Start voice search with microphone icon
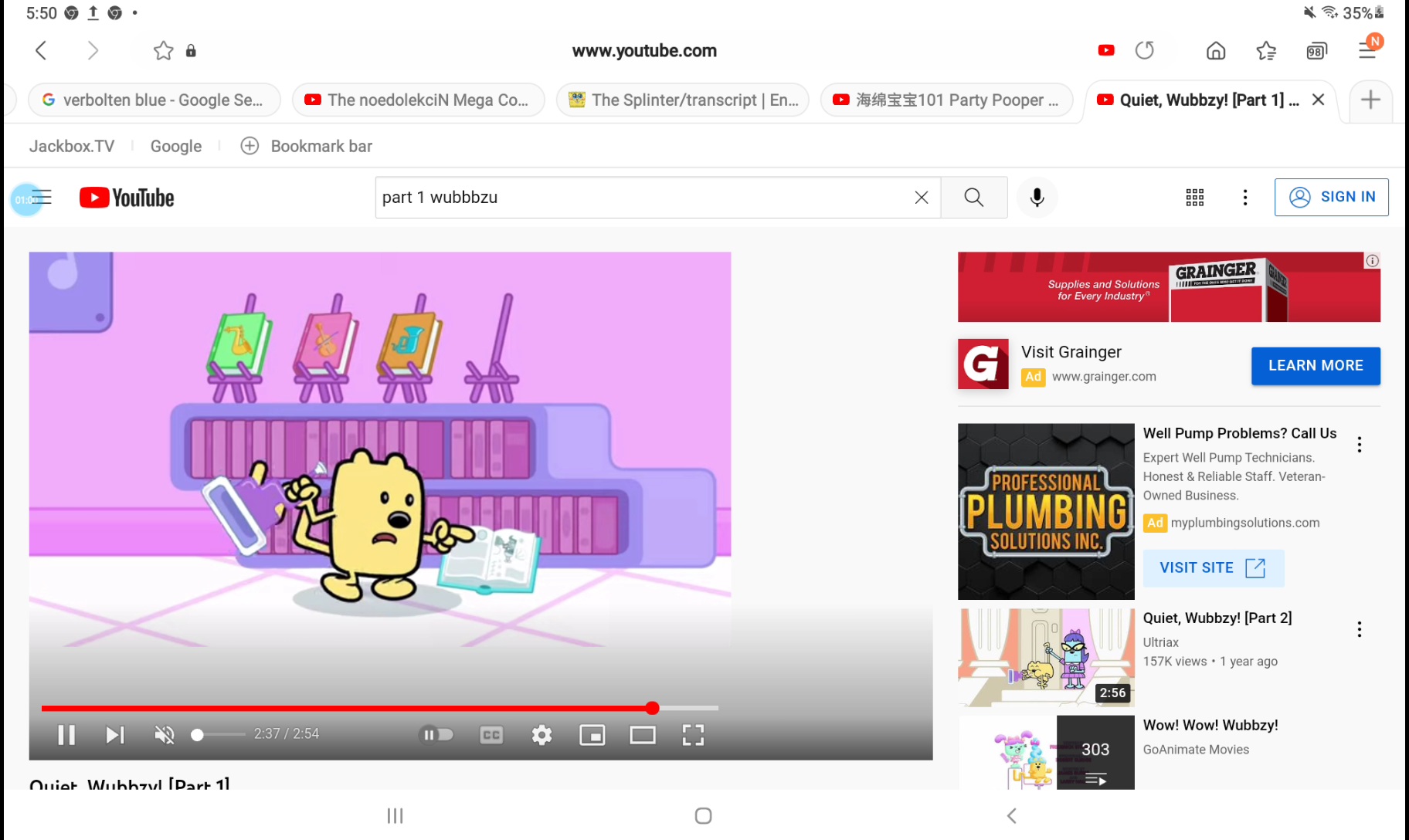 [1037, 198]
